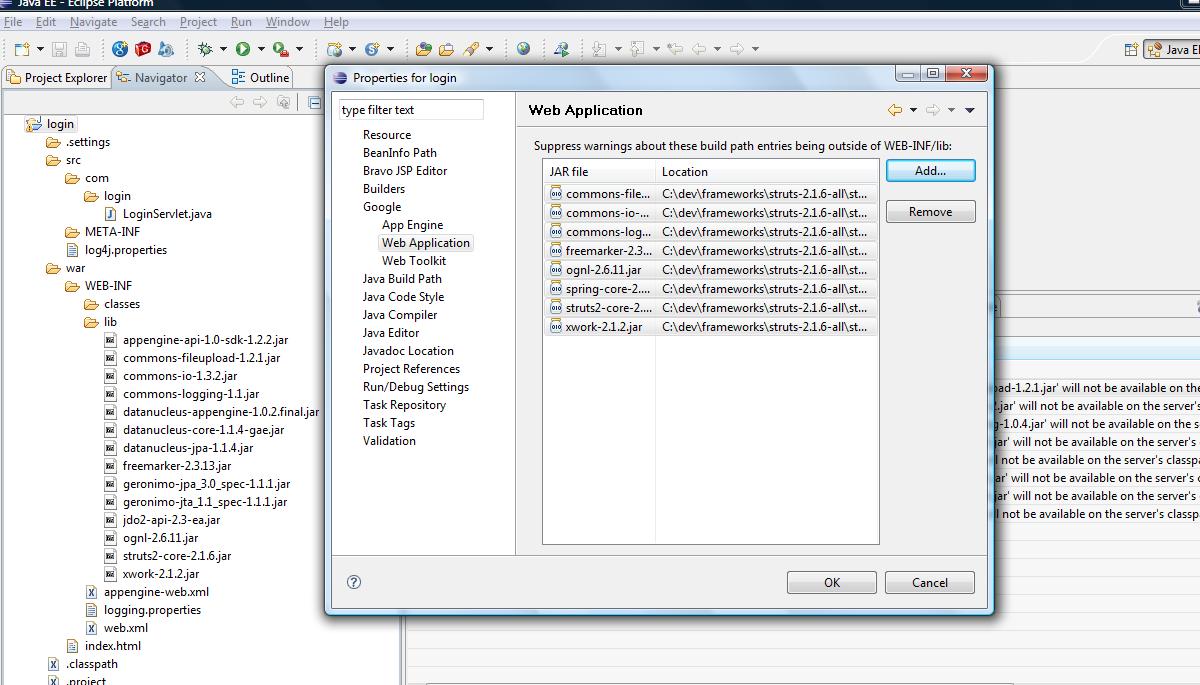Open the Project menu
1200x685 pixels.
(198, 21)
